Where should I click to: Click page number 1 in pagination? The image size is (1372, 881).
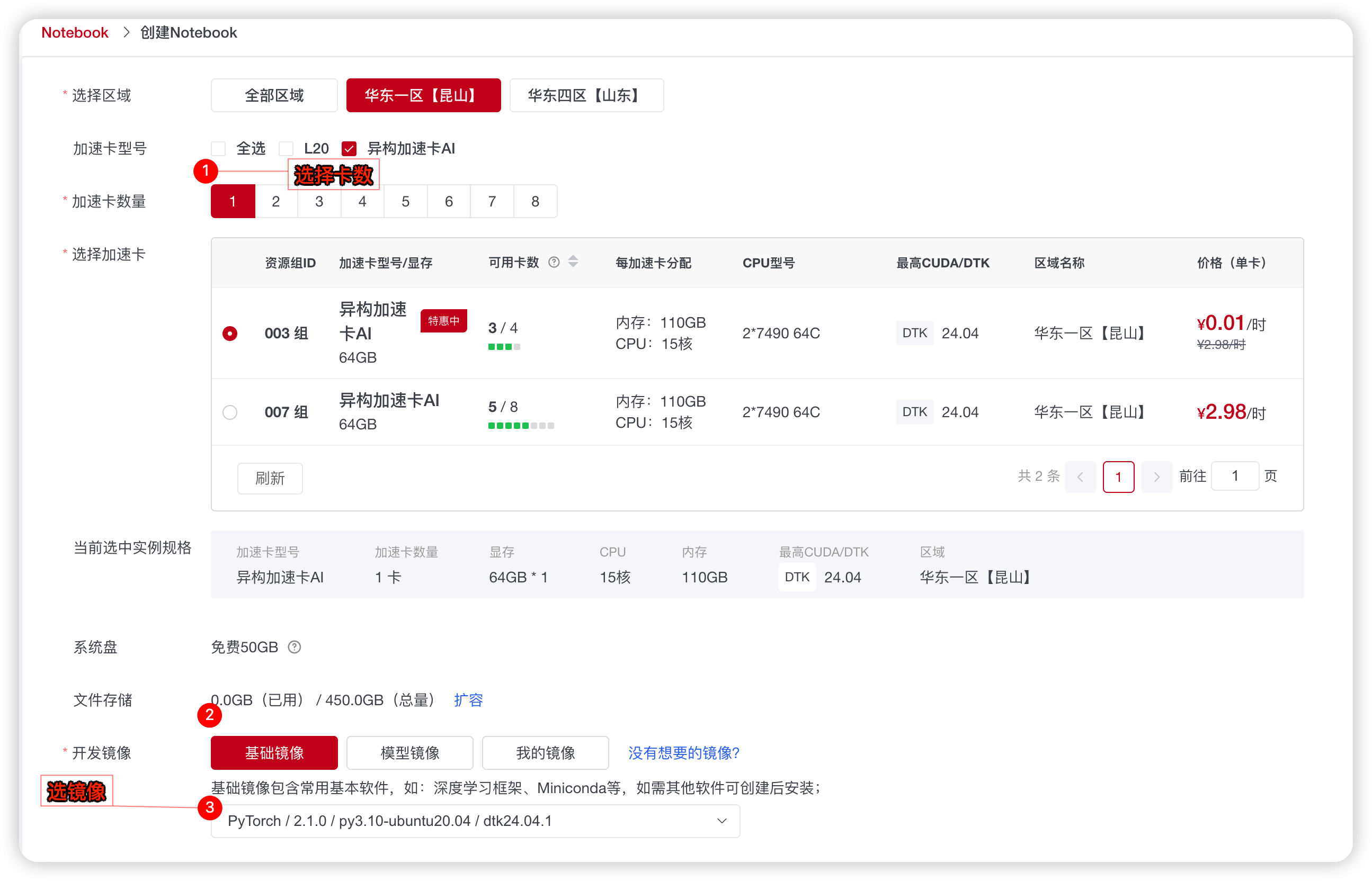point(1118,477)
